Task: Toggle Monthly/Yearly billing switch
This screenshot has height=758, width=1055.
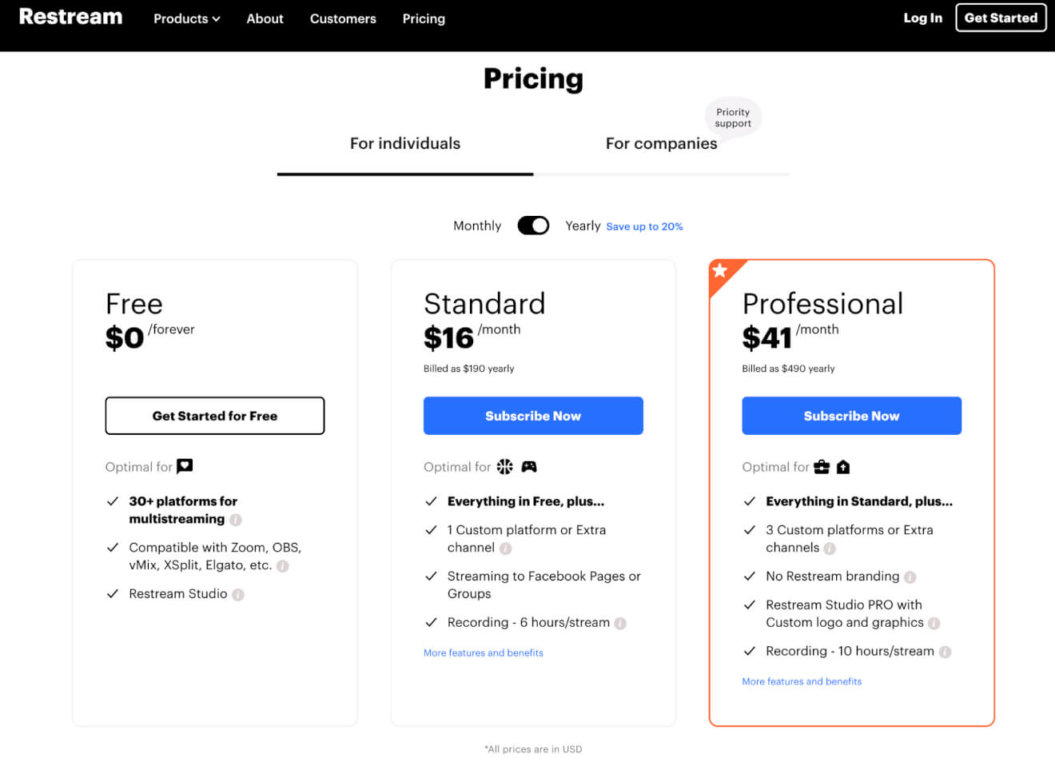Action: click(533, 225)
